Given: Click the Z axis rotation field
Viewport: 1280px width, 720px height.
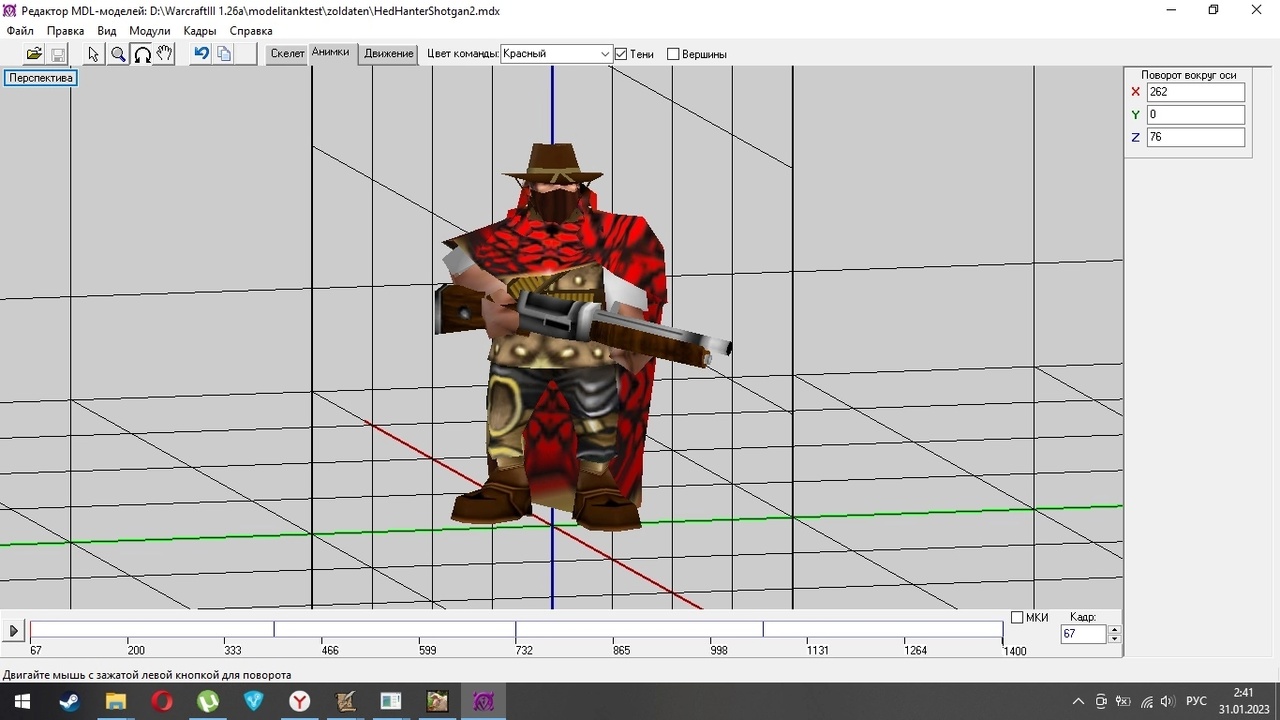Looking at the screenshot, I should [x=1196, y=137].
